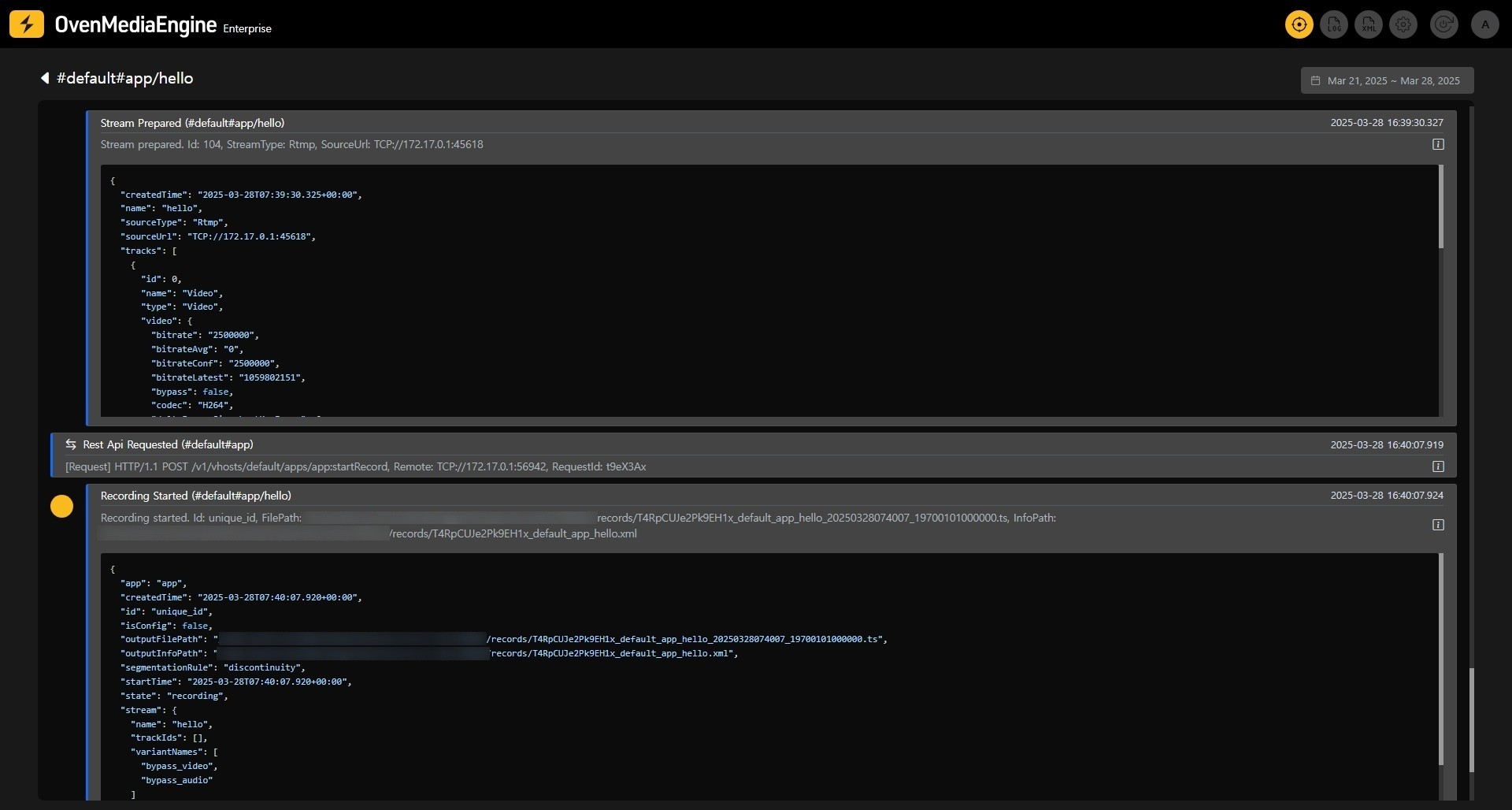The height and width of the screenshot is (810, 1512).
Task: Click the yellow target monitoring icon
Action: [1299, 24]
